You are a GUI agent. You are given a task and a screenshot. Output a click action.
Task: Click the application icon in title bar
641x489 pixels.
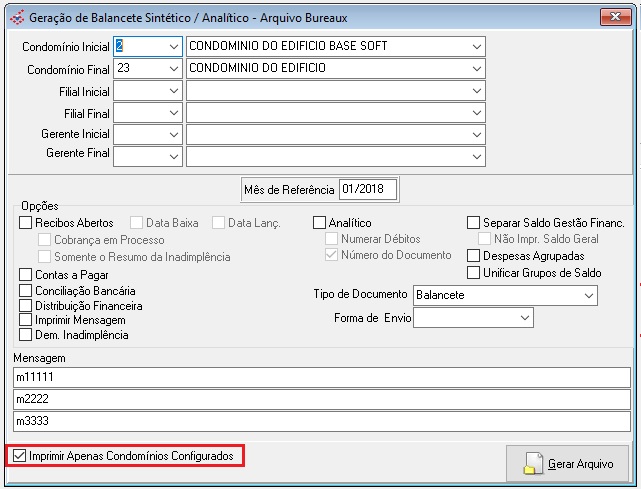click(x=17, y=17)
